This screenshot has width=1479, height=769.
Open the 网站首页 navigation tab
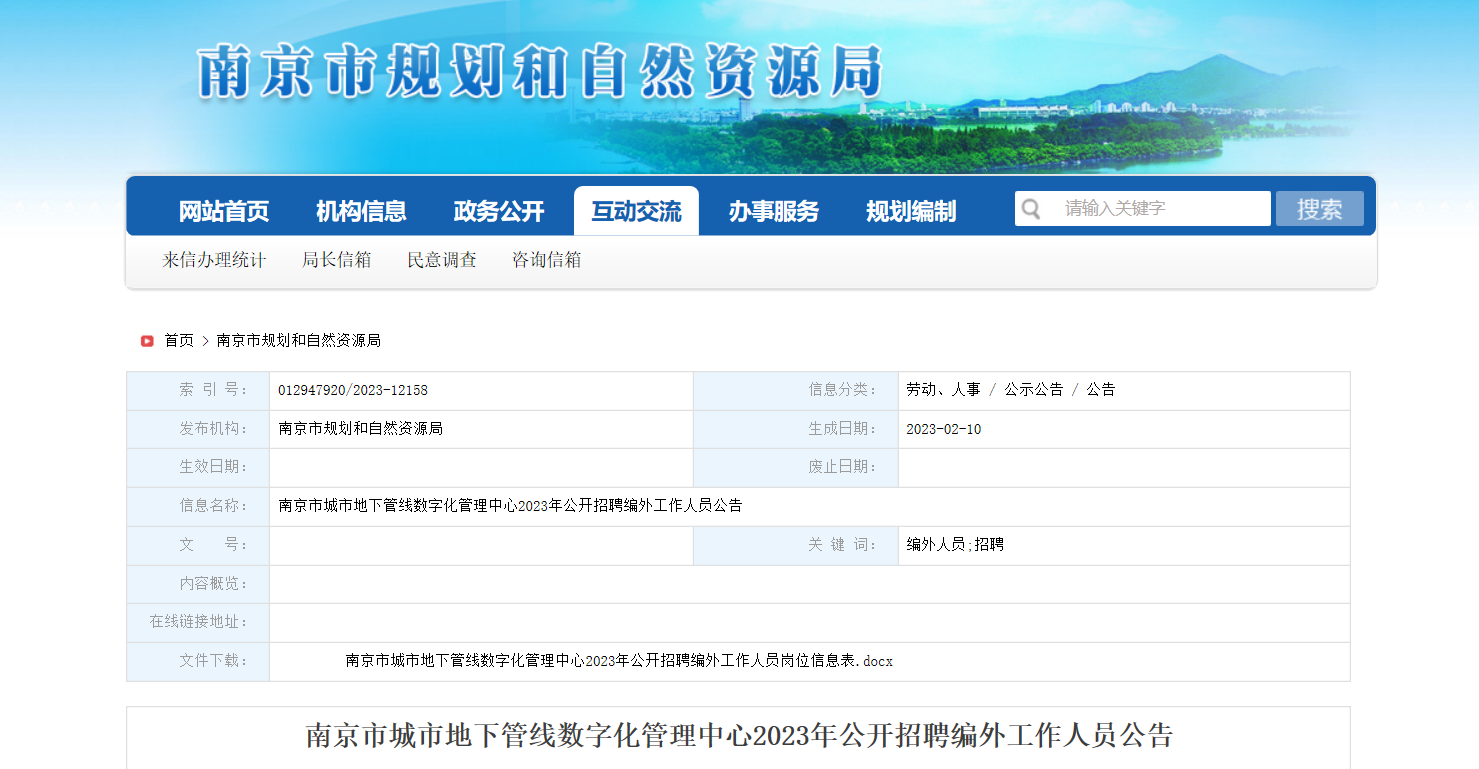(x=224, y=211)
